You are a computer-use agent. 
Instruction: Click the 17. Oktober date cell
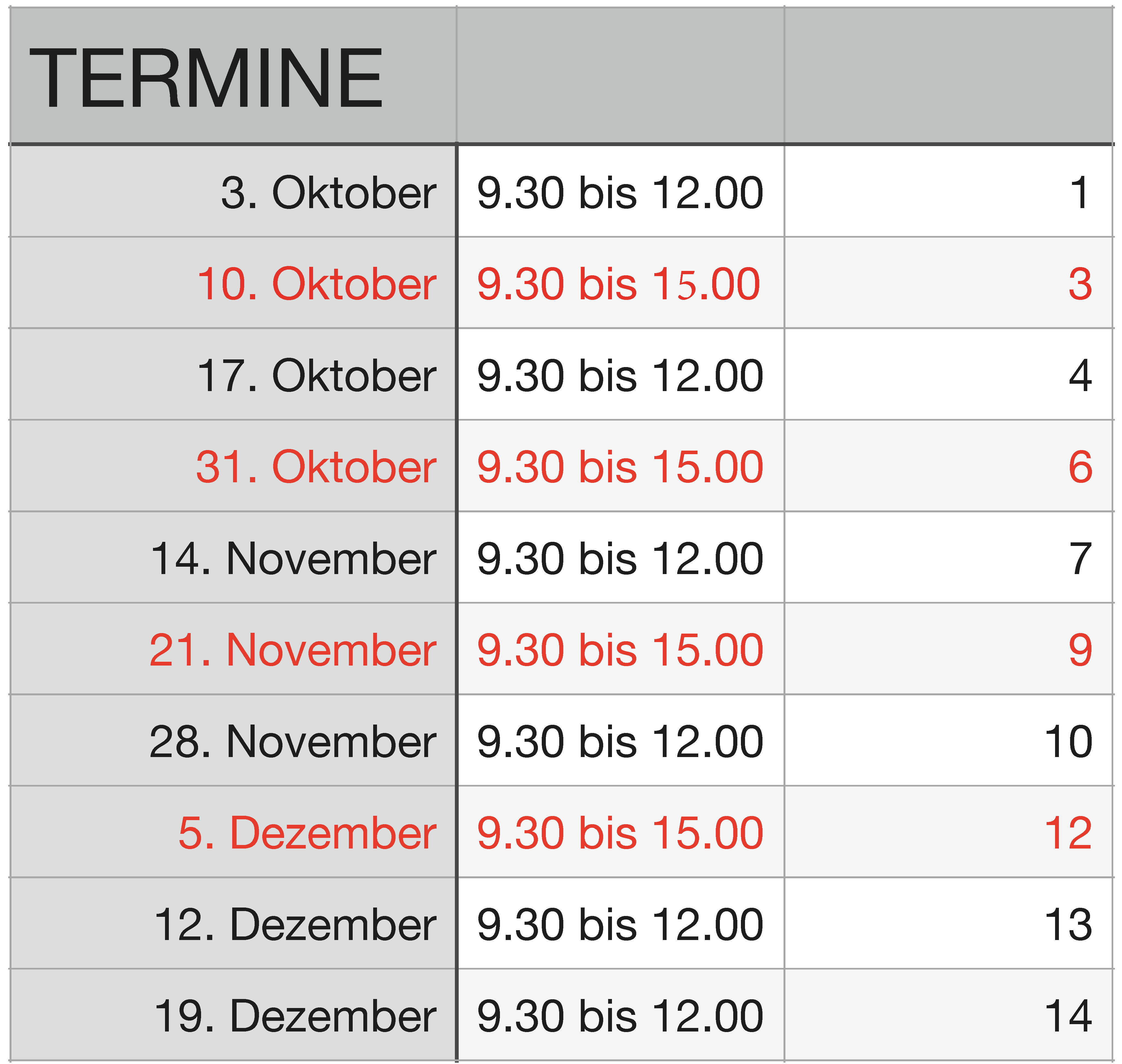click(x=232, y=374)
